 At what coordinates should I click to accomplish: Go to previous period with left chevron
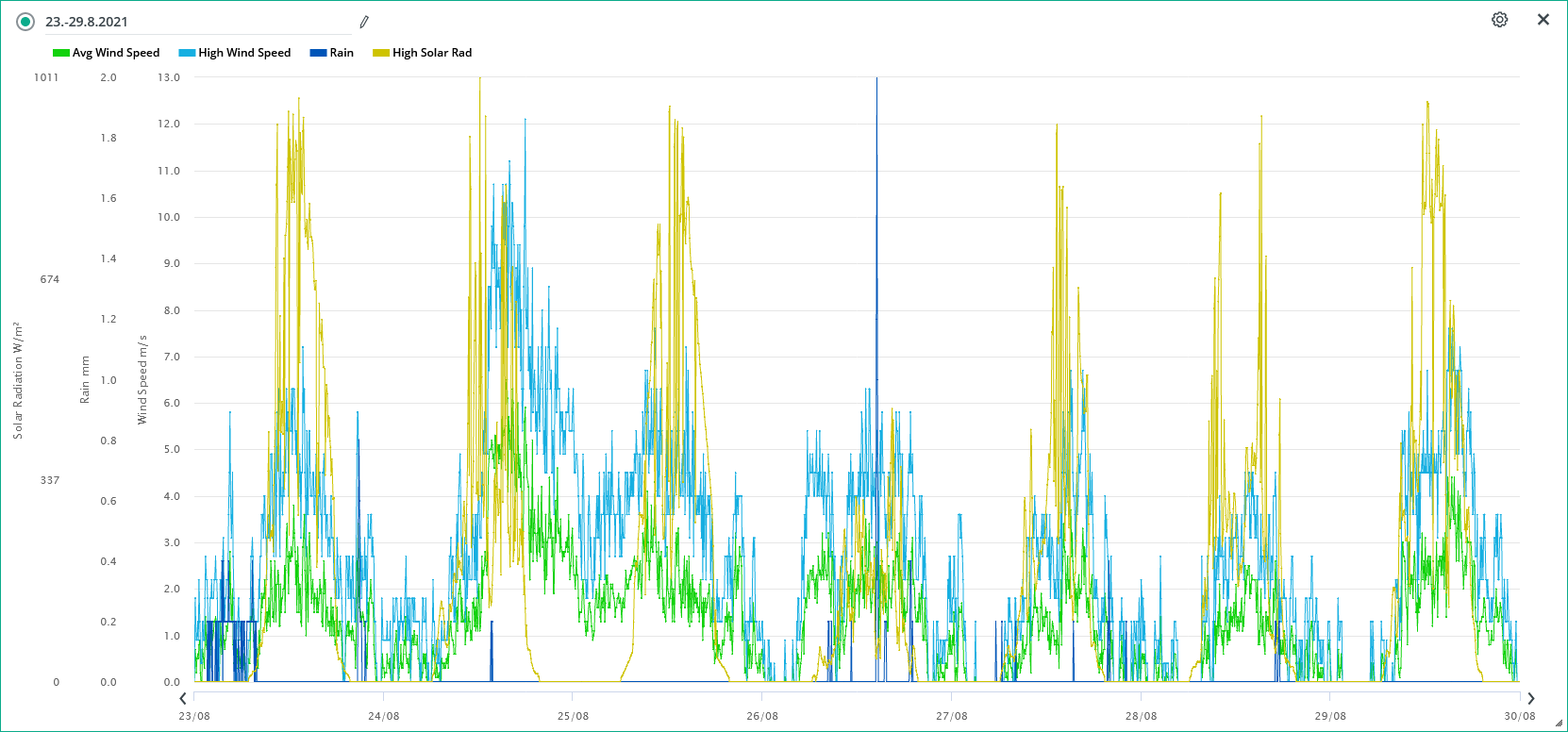pyautogui.click(x=183, y=699)
